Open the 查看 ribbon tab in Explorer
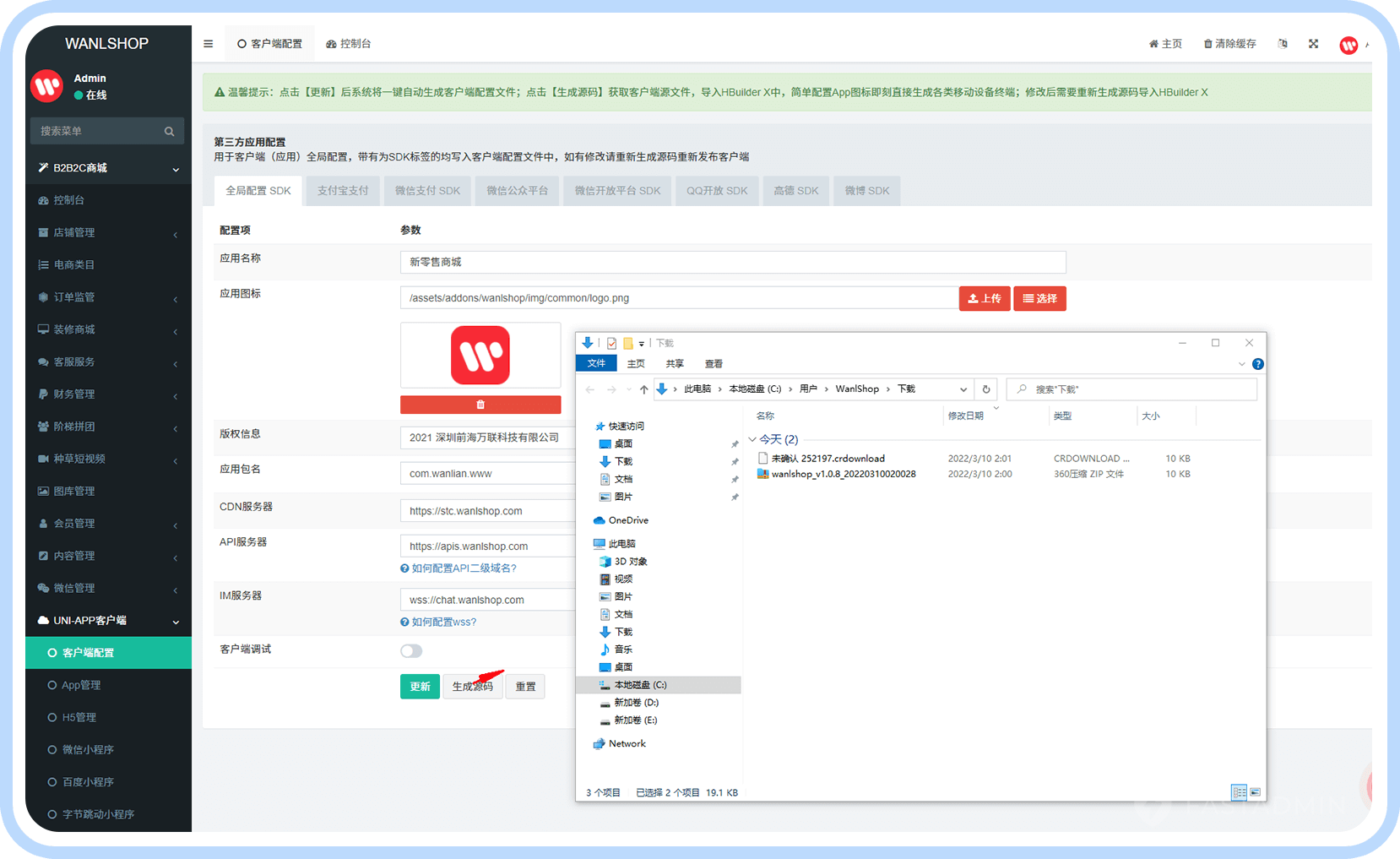 coord(714,364)
